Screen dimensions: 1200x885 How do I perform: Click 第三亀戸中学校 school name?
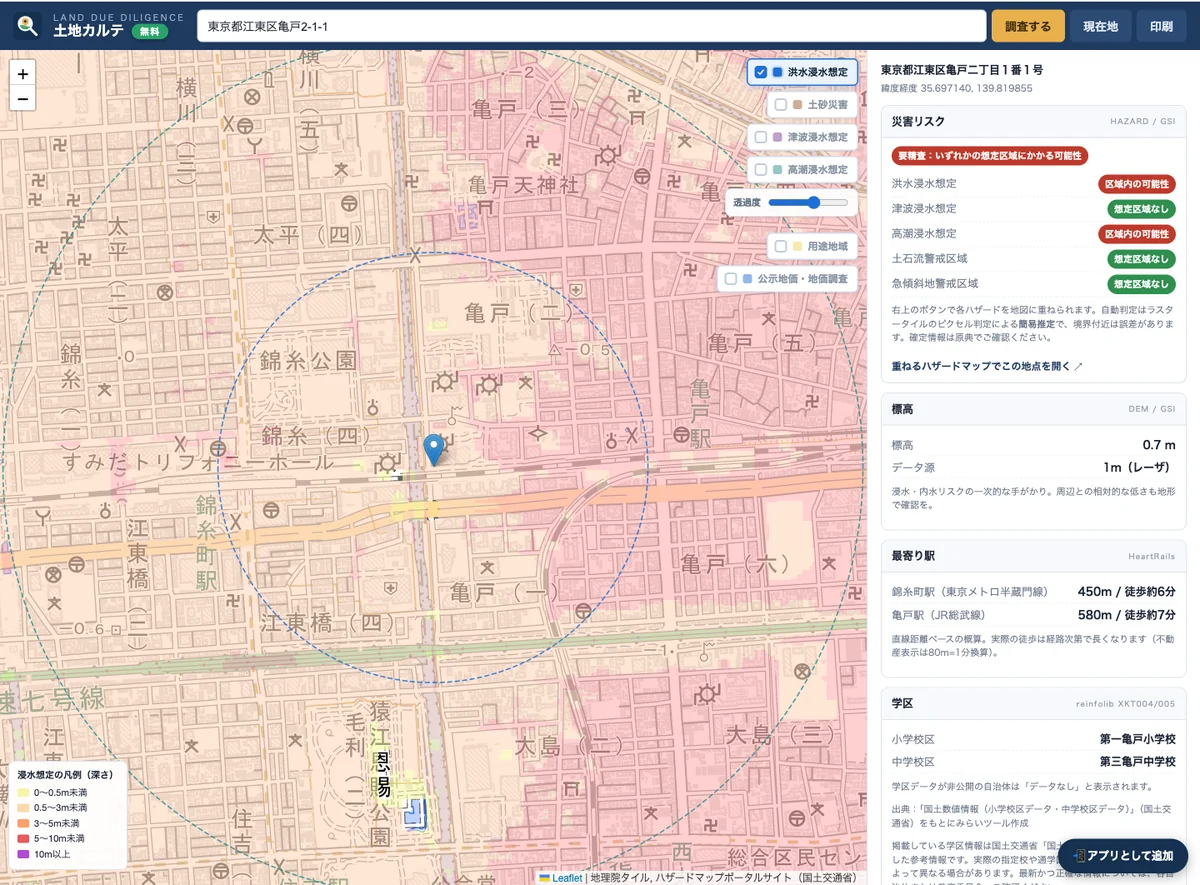click(x=1137, y=763)
